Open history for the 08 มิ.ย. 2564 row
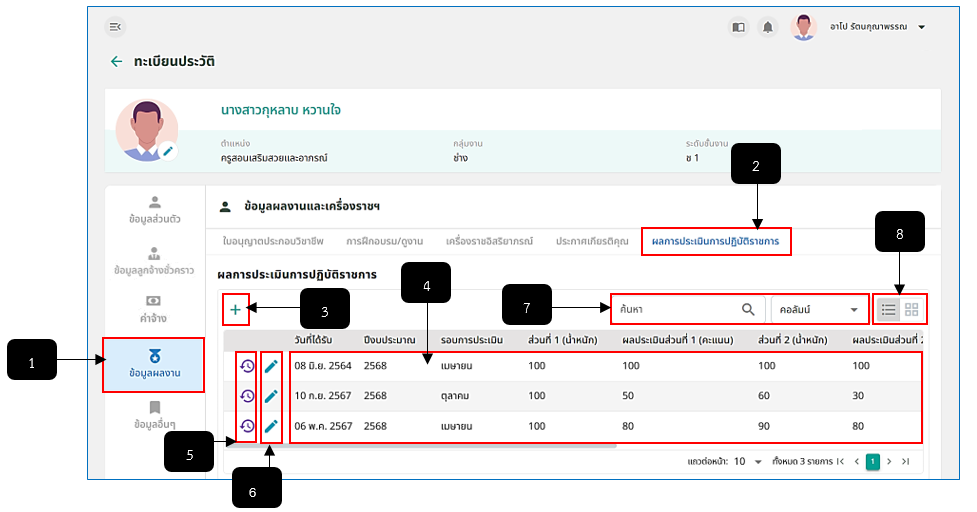977x512 pixels. point(247,366)
